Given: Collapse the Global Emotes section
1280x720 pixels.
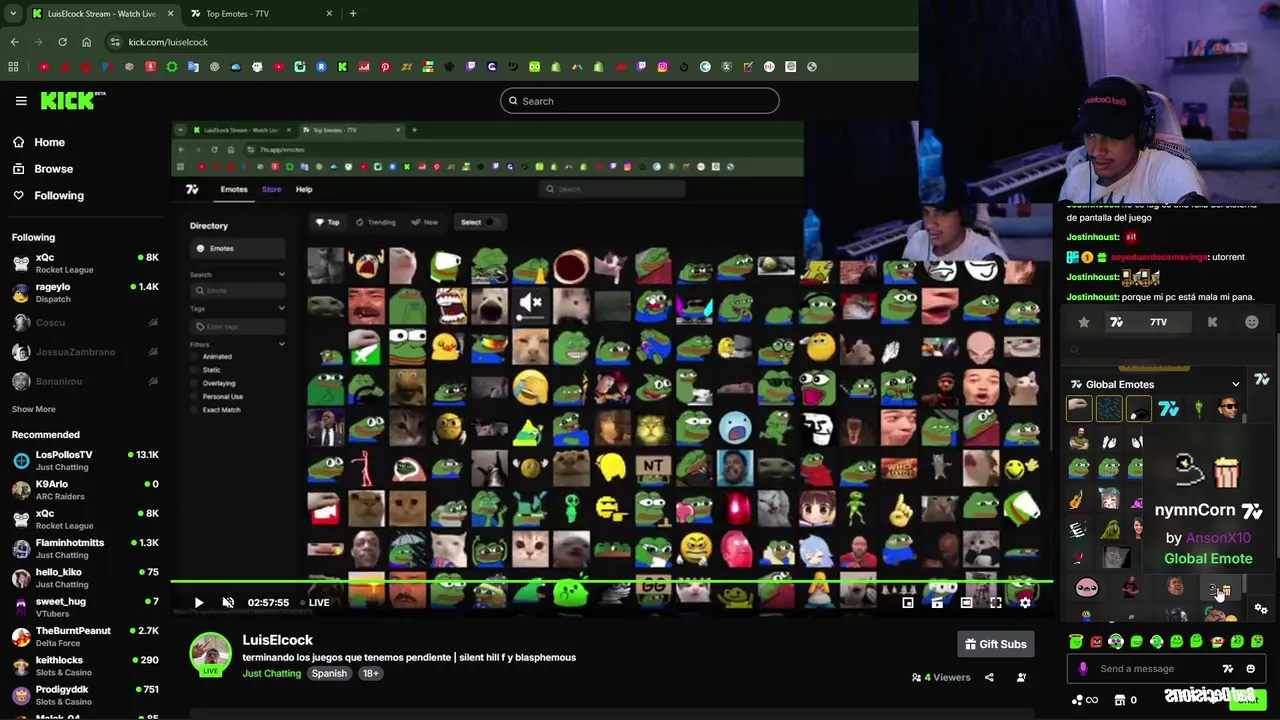Looking at the screenshot, I should 1235,384.
